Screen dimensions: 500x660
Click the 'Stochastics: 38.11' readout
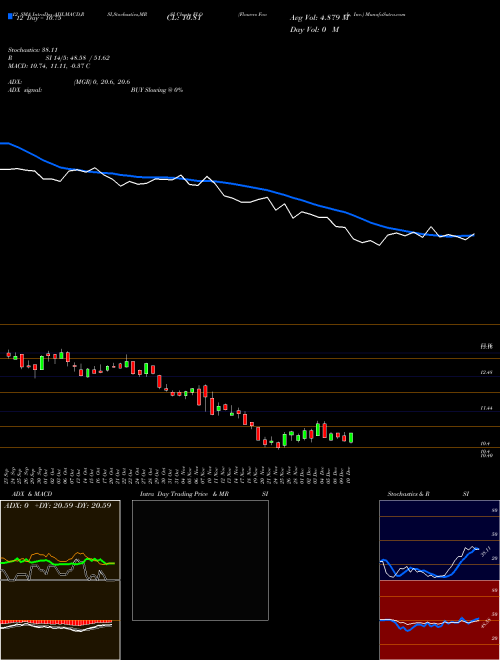pyautogui.click(x=32, y=50)
